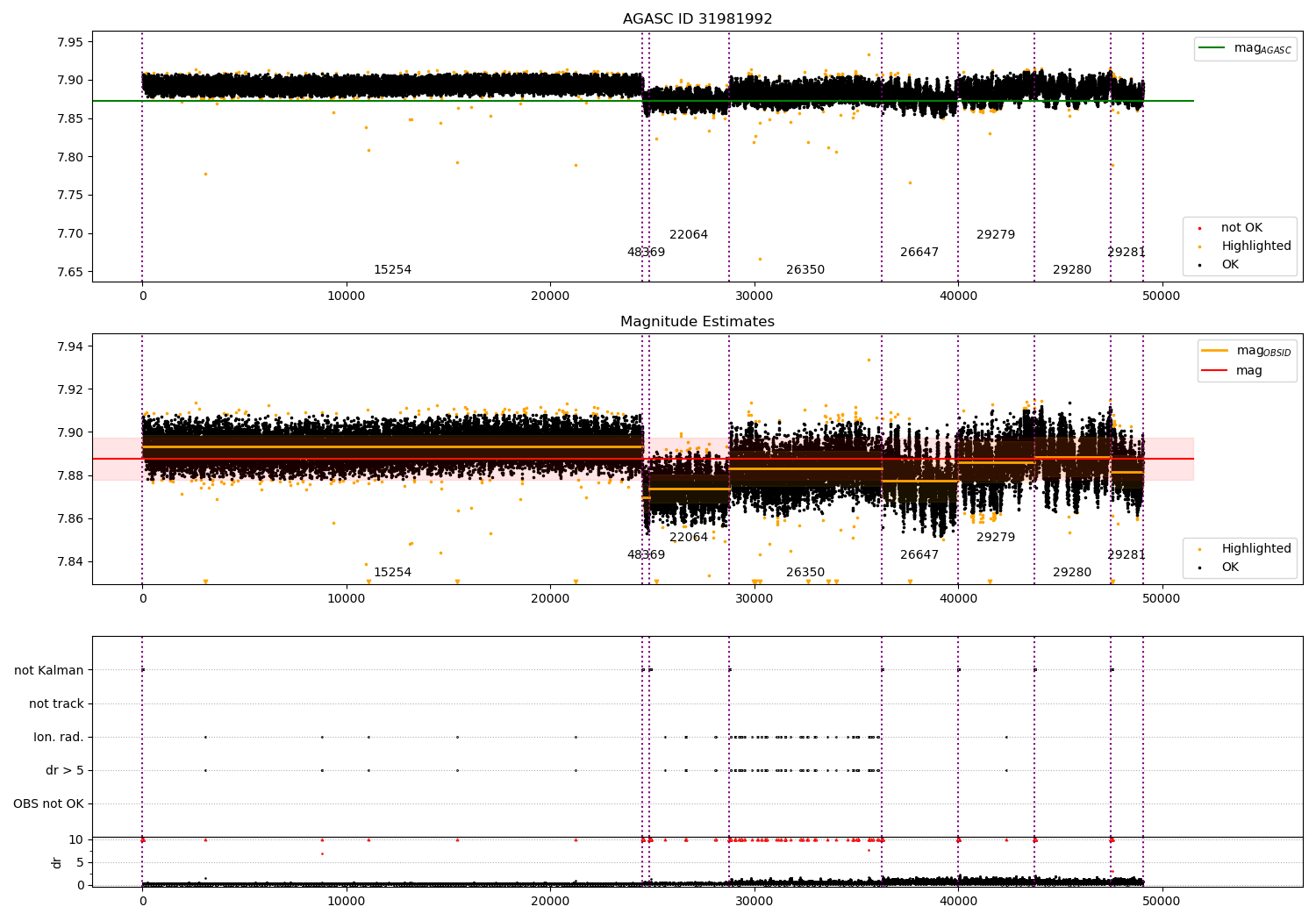1316x921 pixels.
Task: Click the title 'AGASC ID 31981992'
Action: 697,19
